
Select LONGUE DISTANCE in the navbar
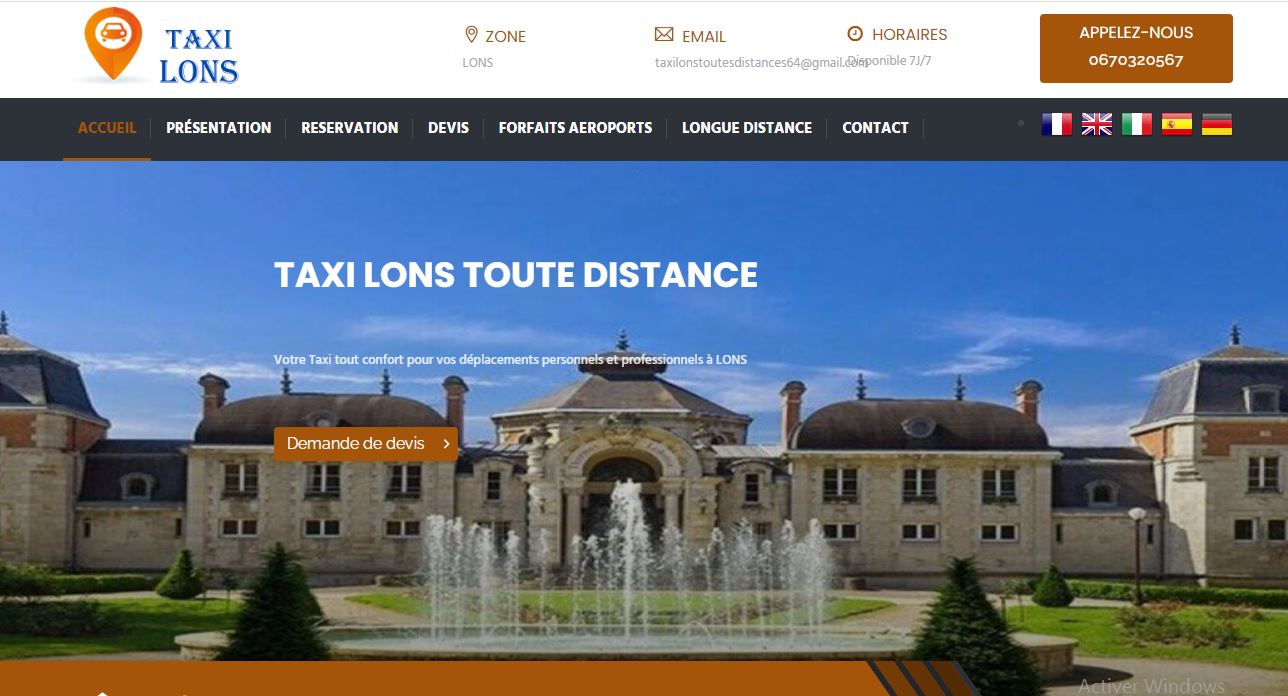pos(746,128)
